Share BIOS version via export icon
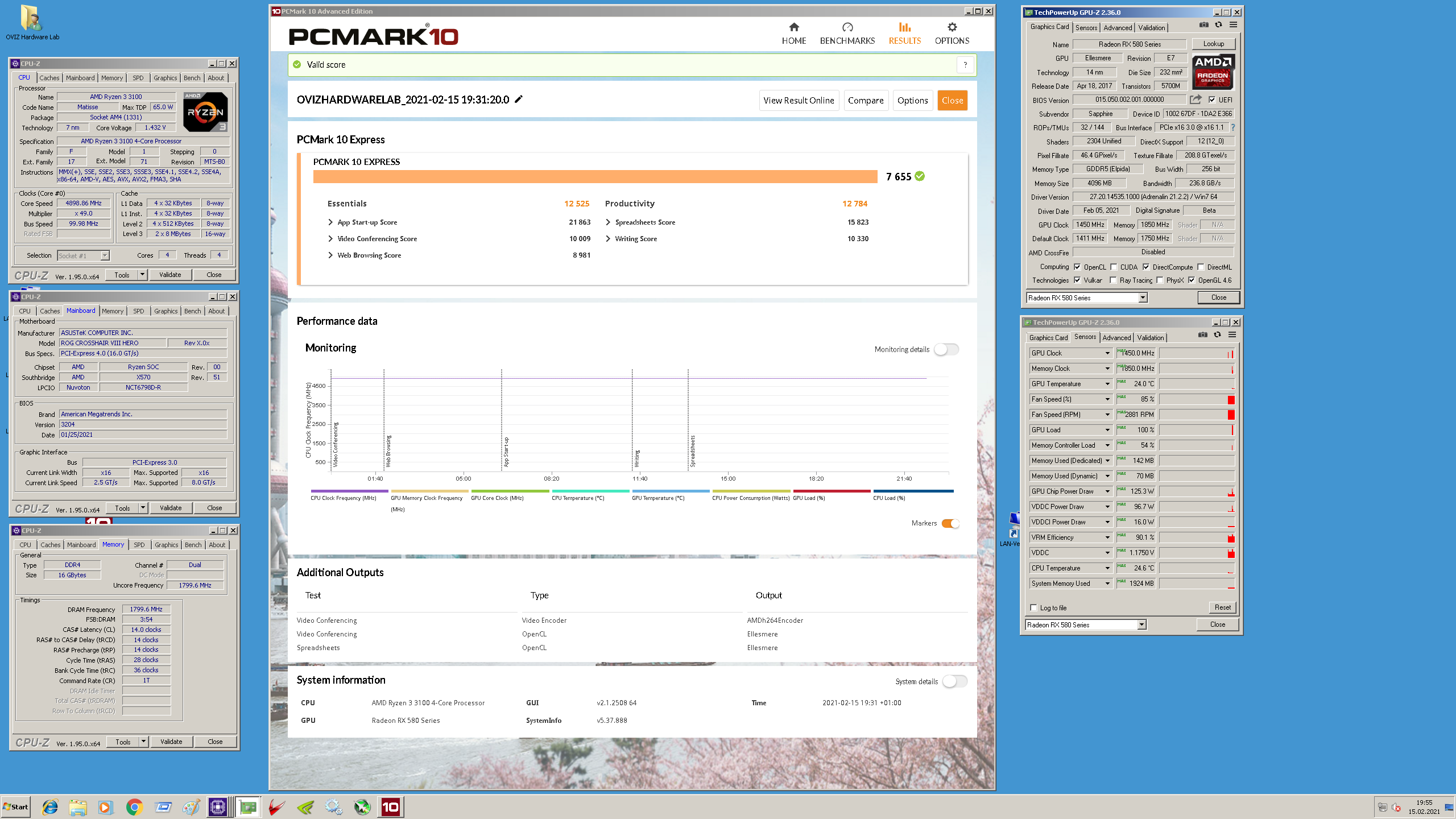The width and height of the screenshot is (1456, 819). point(1196,100)
